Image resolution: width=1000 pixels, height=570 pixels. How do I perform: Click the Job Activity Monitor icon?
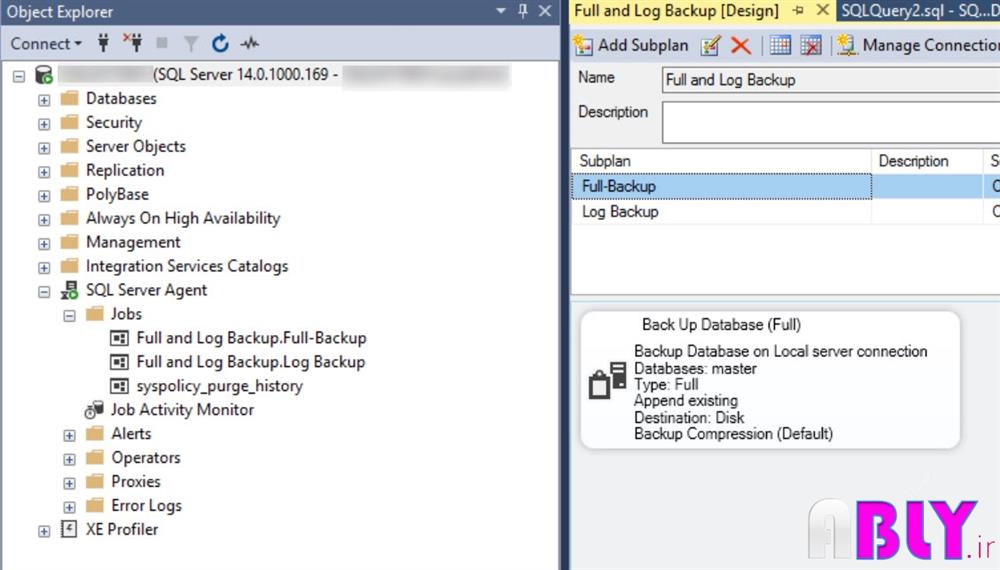(94, 410)
